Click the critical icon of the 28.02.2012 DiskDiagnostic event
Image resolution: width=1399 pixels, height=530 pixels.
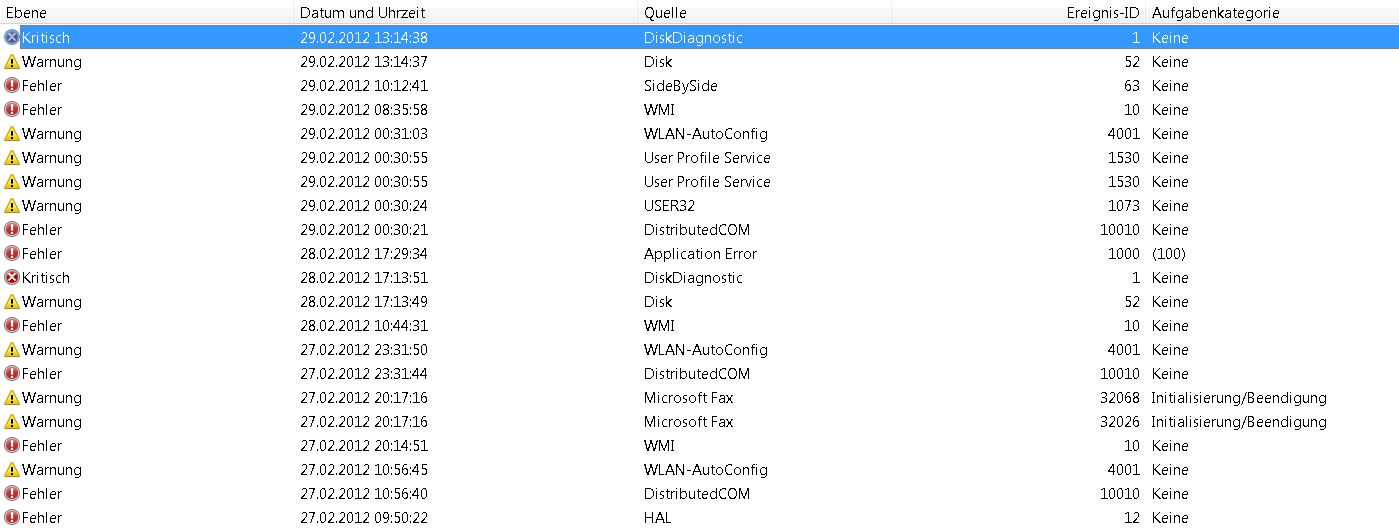click(12, 278)
